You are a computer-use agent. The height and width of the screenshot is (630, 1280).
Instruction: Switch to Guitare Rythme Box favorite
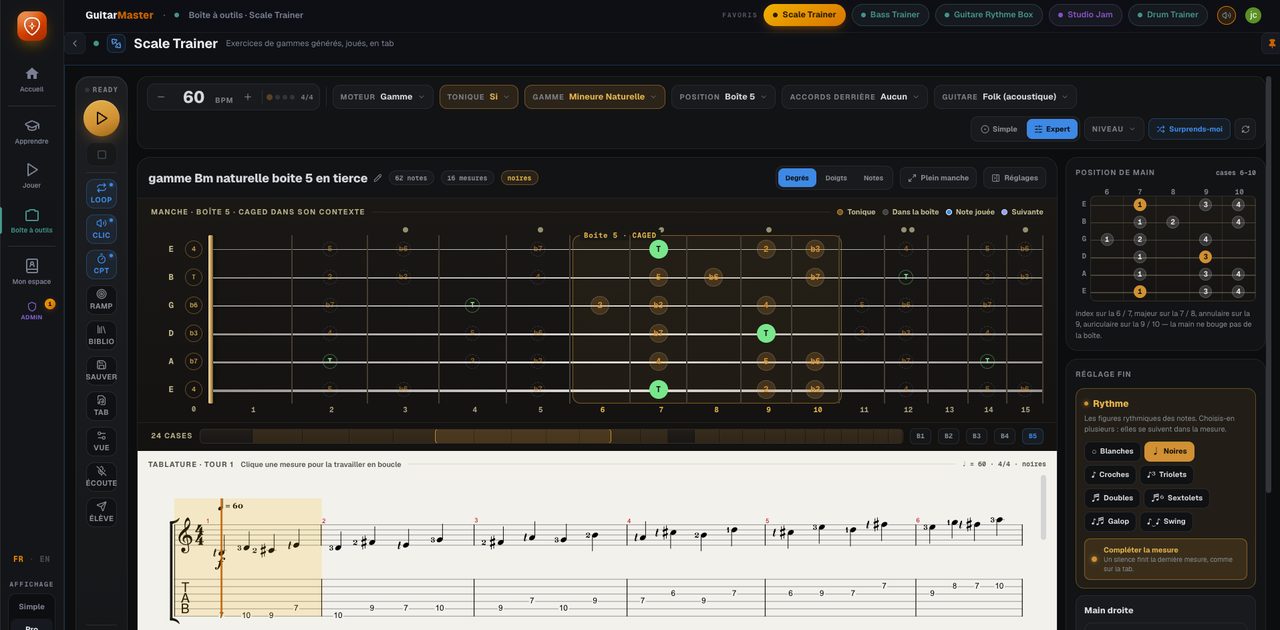pyautogui.click(x=988, y=15)
